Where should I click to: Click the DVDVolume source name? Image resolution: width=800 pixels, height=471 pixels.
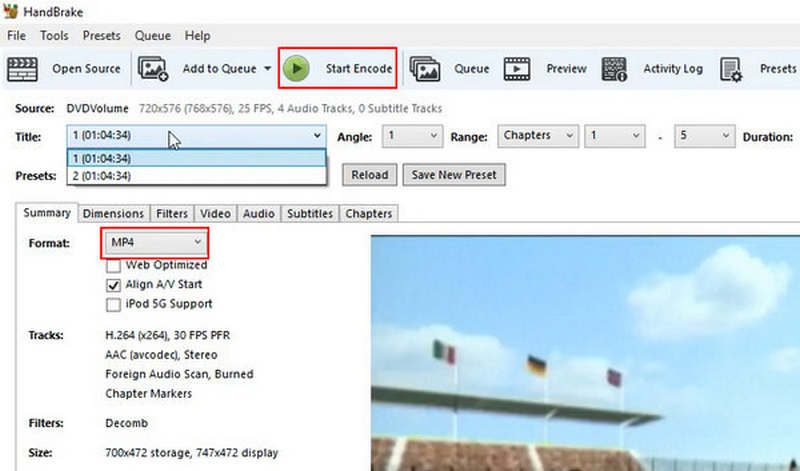(x=97, y=109)
